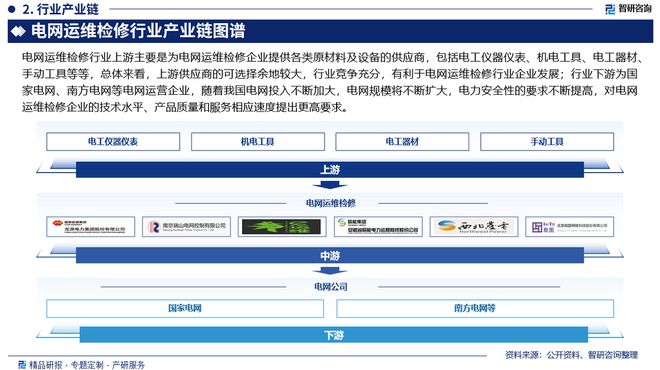The width and height of the screenshot is (660, 370).
Task: Click the down arrow below 上游 banner
Action: pyautogui.click(x=330, y=185)
